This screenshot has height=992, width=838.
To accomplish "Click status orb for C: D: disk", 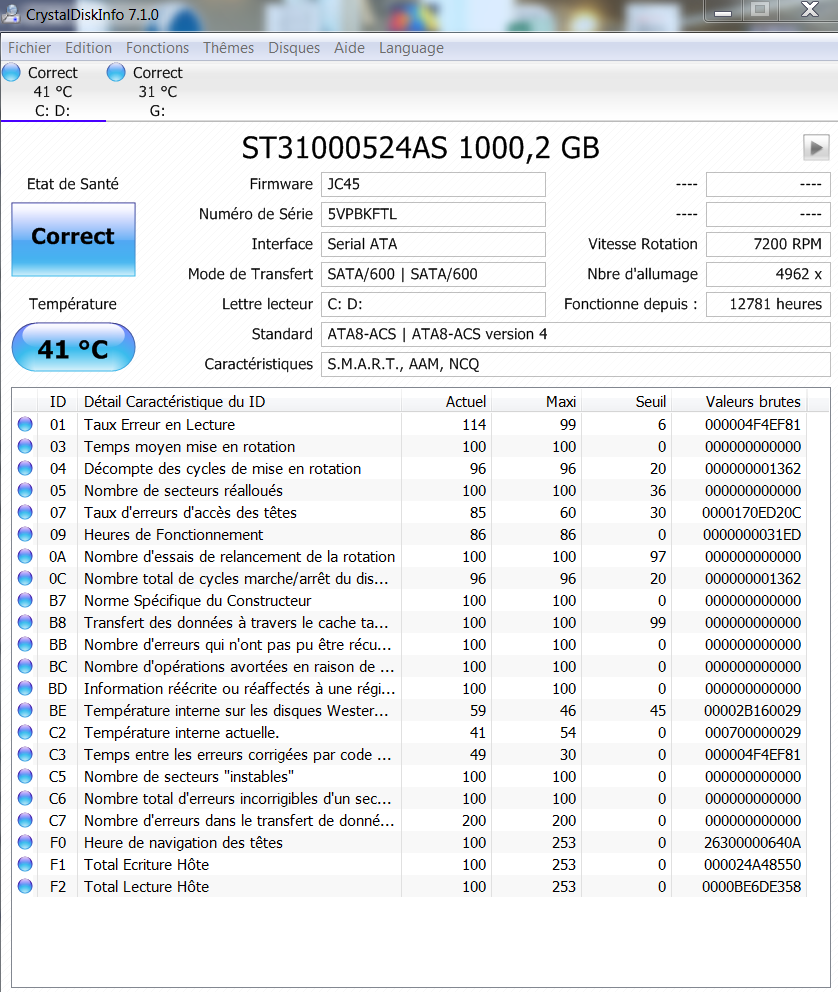I will coord(11,73).
